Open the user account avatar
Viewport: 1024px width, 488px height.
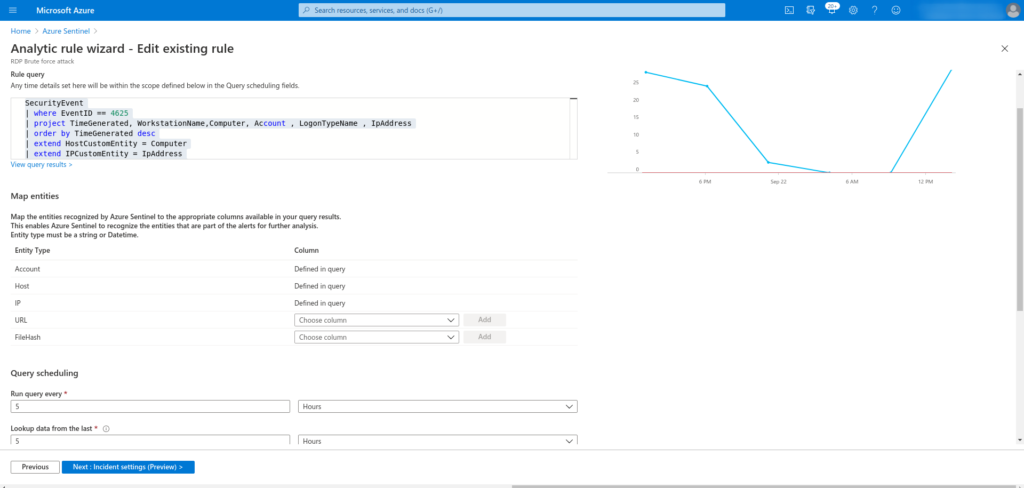tap(1012, 10)
